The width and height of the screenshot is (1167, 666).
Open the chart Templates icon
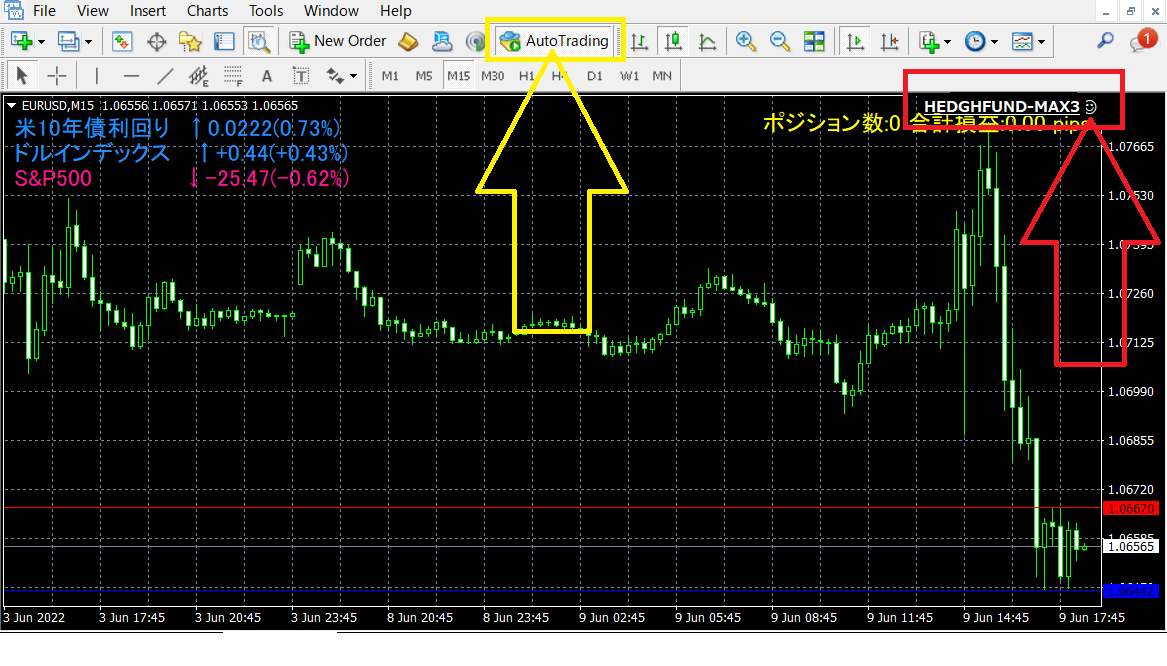1022,42
